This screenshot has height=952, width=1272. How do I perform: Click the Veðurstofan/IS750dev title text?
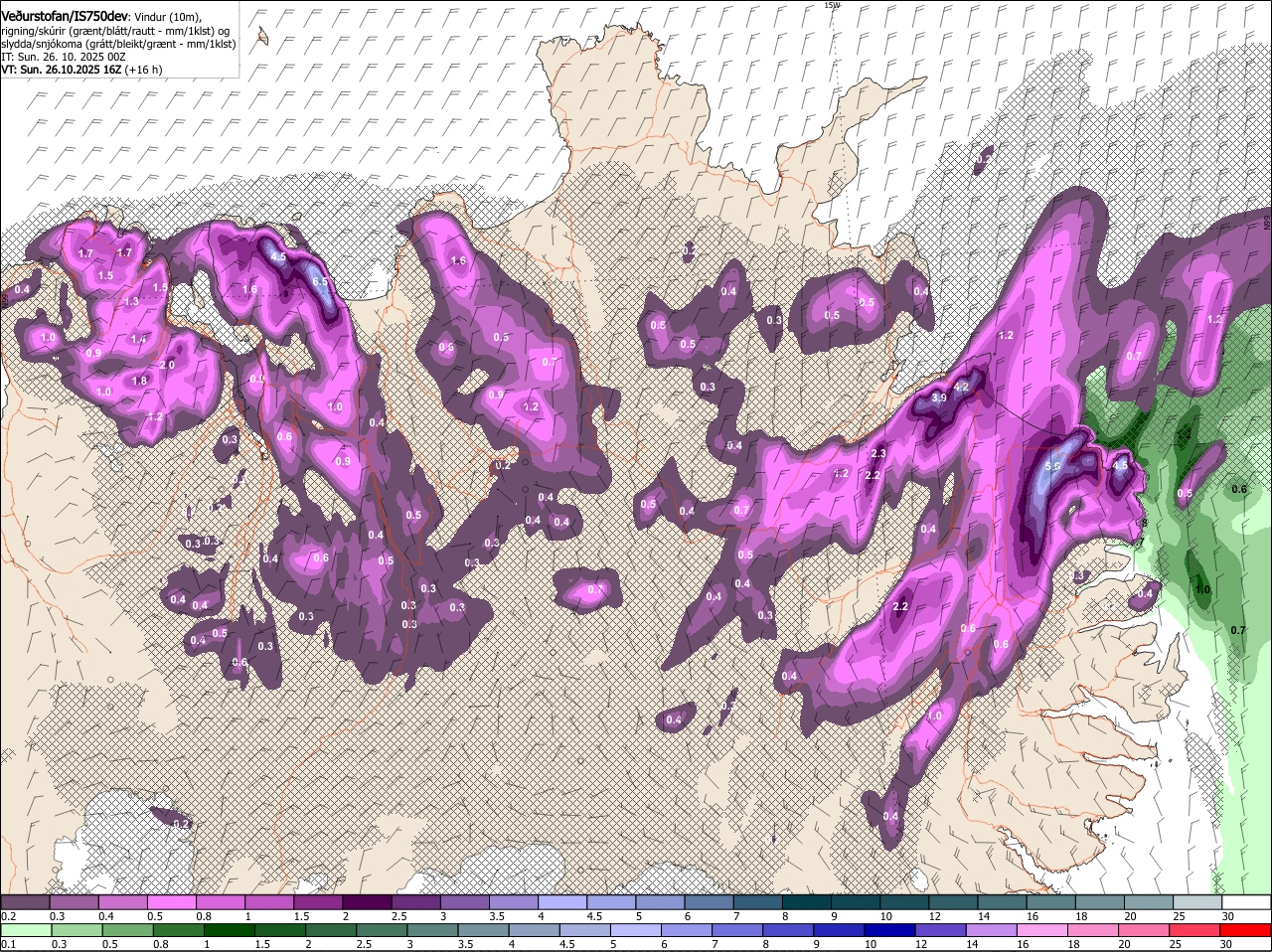click(x=67, y=17)
